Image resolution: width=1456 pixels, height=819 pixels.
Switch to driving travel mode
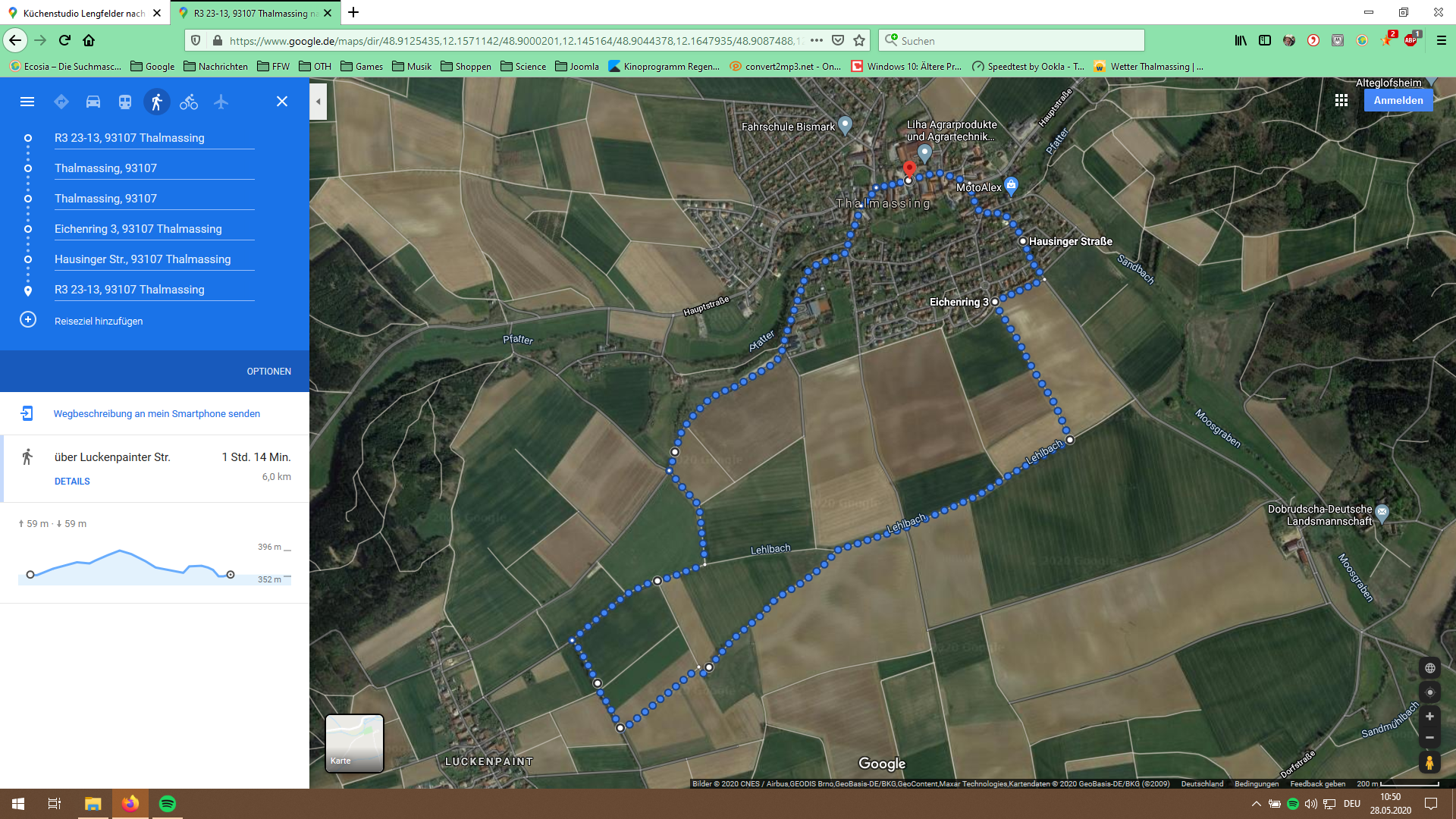click(93, 102)
